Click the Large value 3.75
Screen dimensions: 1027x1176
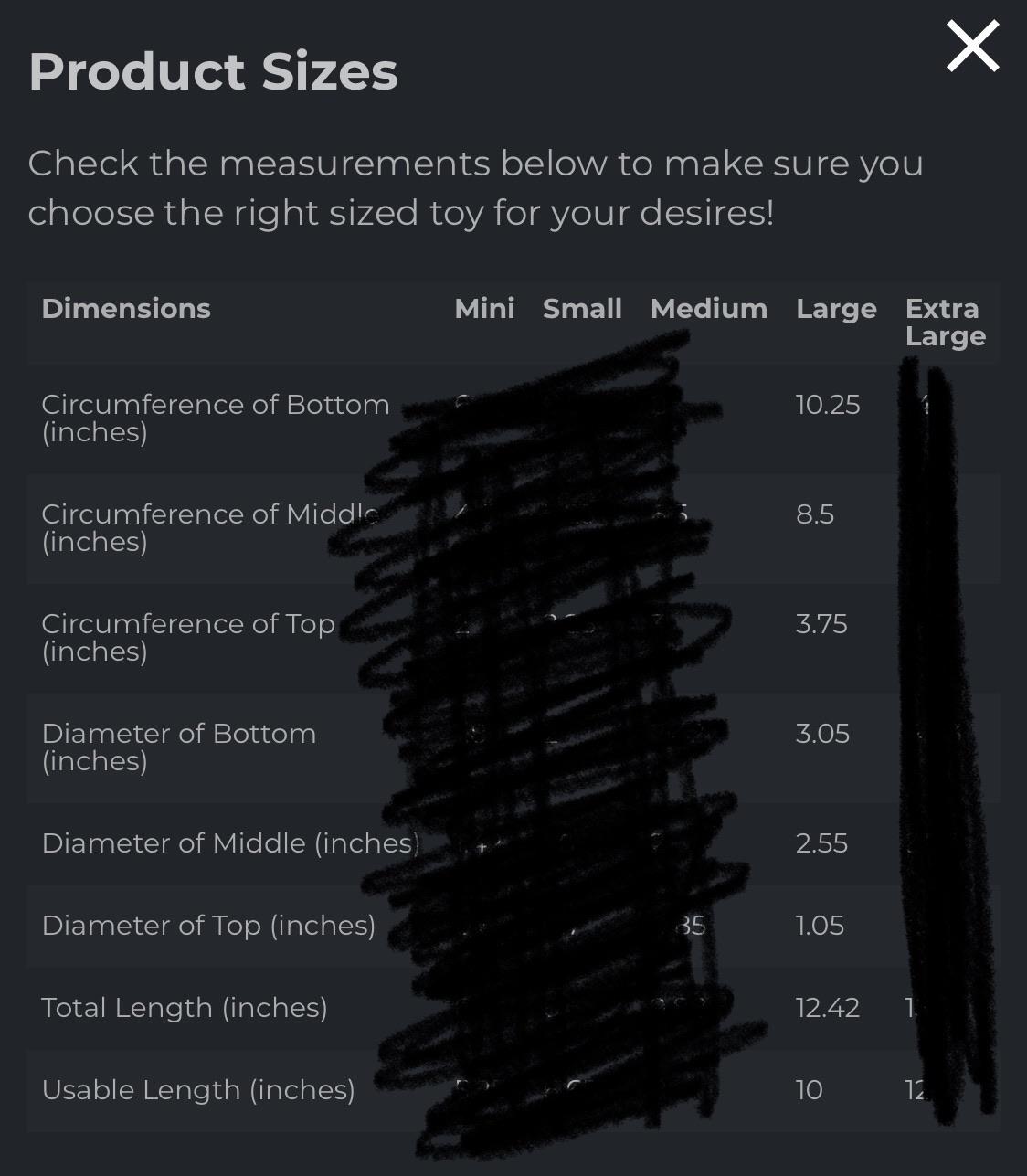pyautogui.click(x=821, y=624)
